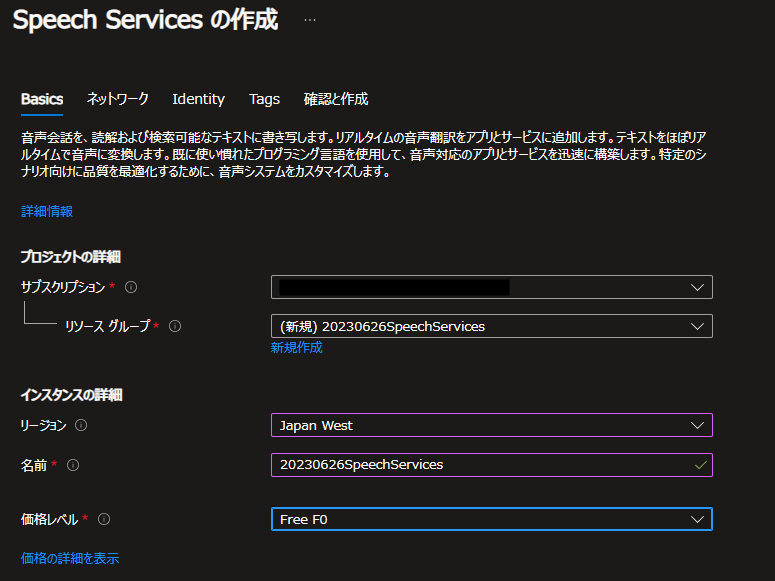This screenshot has height=581, width=775.
Task: Go to the Tags tab
Action: pyautogui.click(x=264, y=99)
